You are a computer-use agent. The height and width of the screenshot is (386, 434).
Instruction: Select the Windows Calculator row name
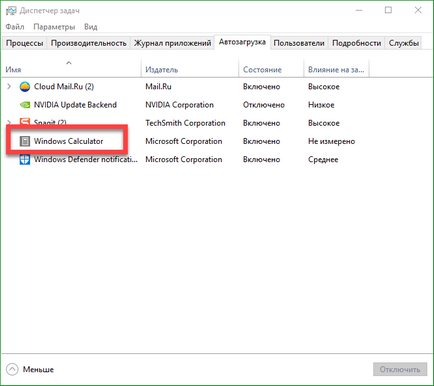(x=69, y=141)
